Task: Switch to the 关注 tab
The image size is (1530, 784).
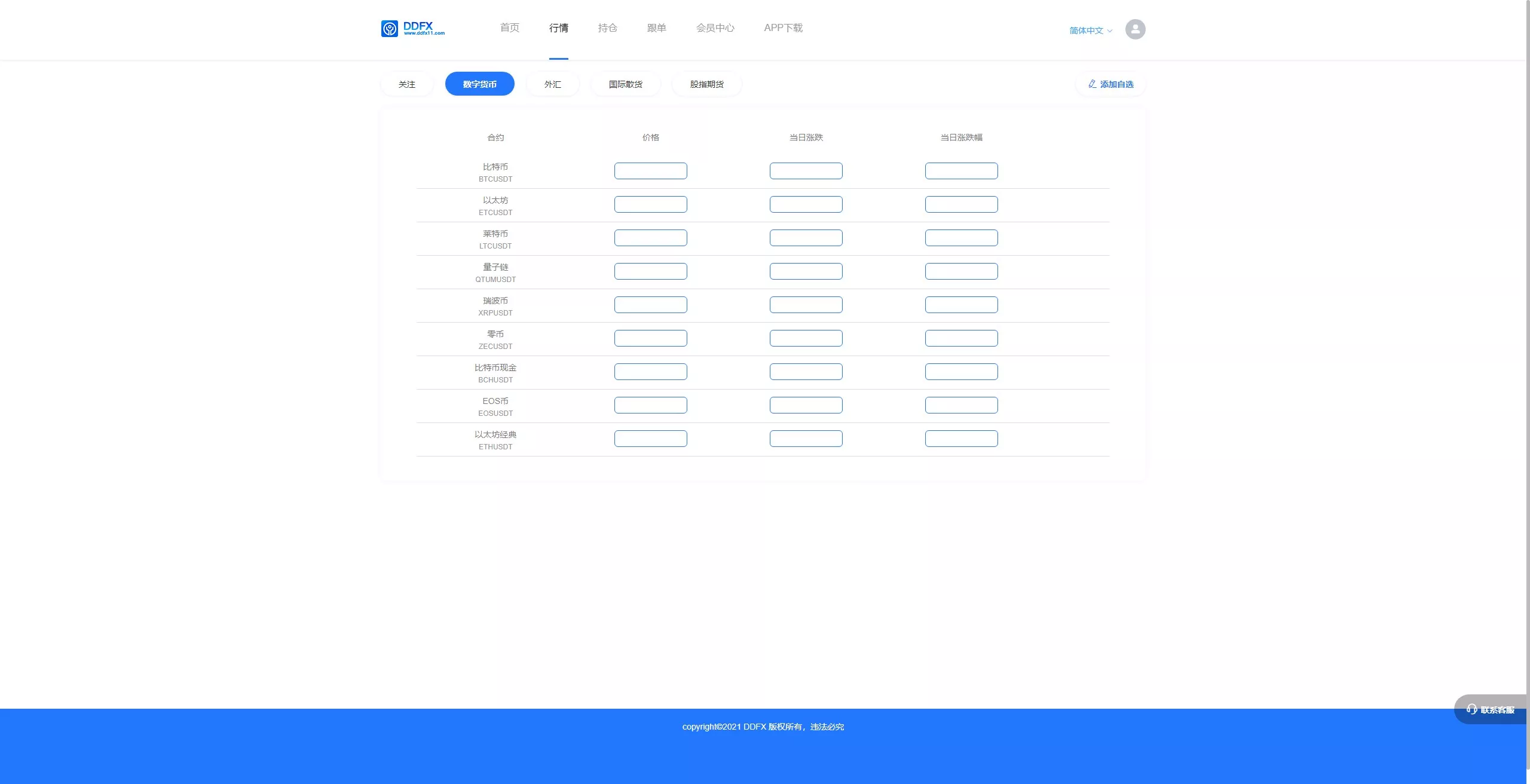Action: (407, 84)
